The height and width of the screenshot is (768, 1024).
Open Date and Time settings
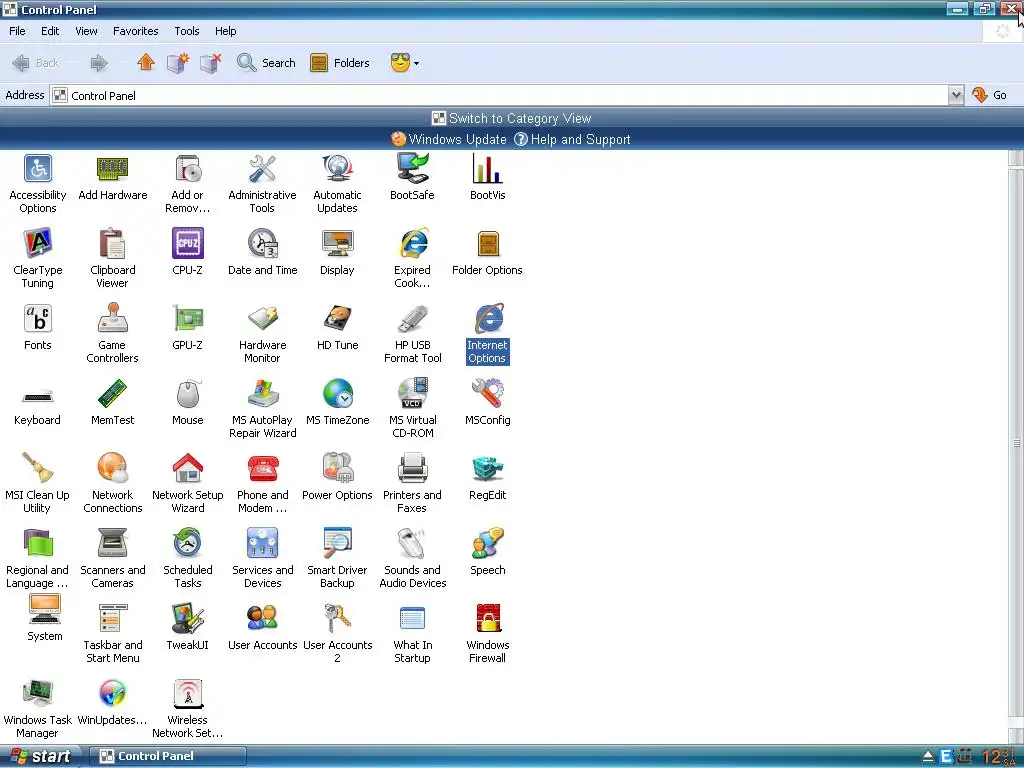(x=263, y=244)
